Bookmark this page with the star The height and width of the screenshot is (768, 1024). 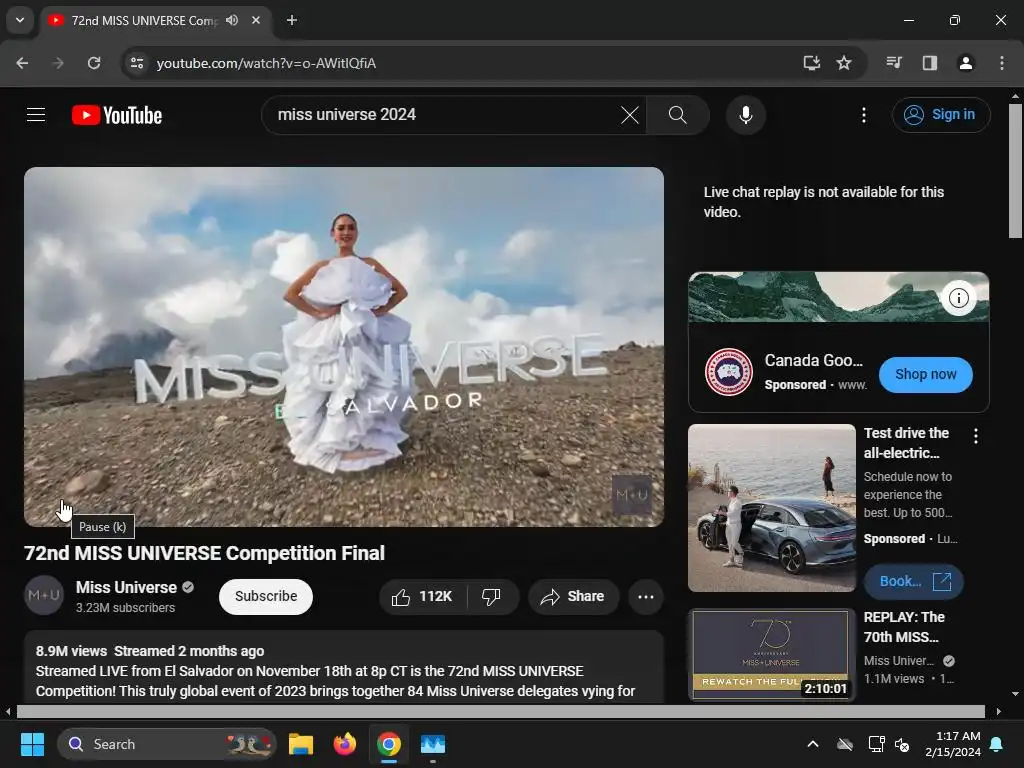844,63
